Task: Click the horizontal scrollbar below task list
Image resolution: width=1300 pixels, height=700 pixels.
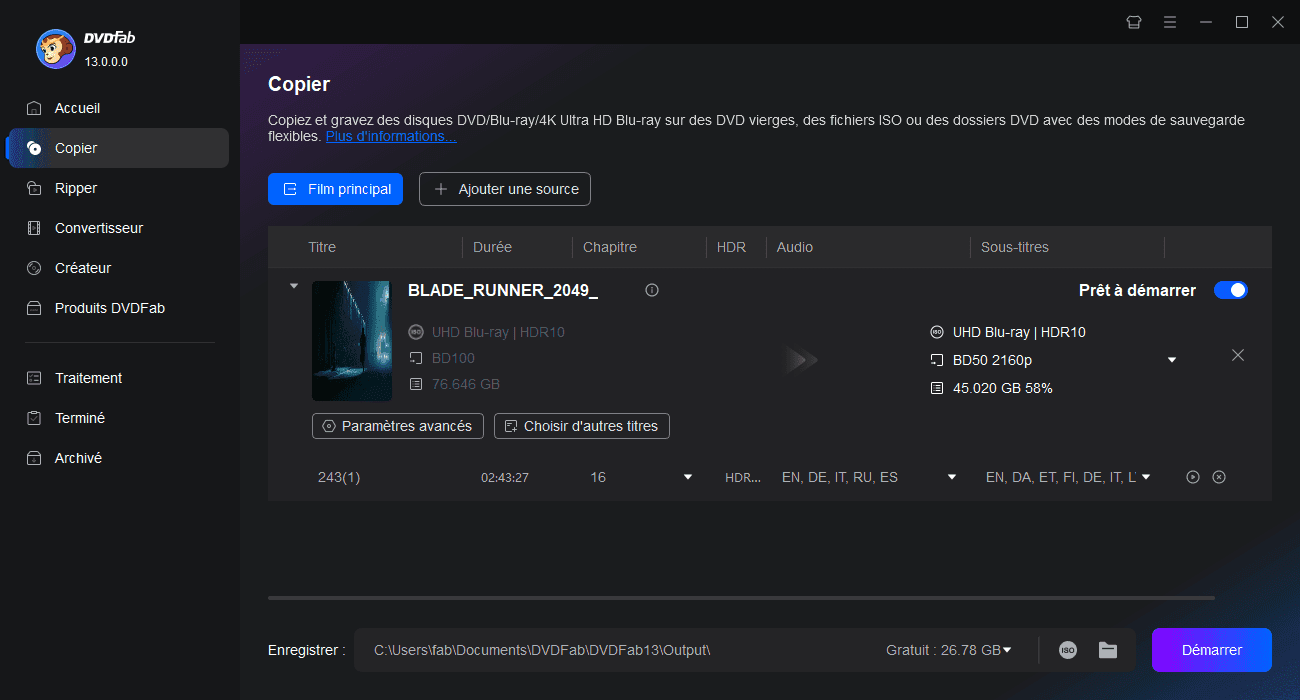Action: pos(741,598)
